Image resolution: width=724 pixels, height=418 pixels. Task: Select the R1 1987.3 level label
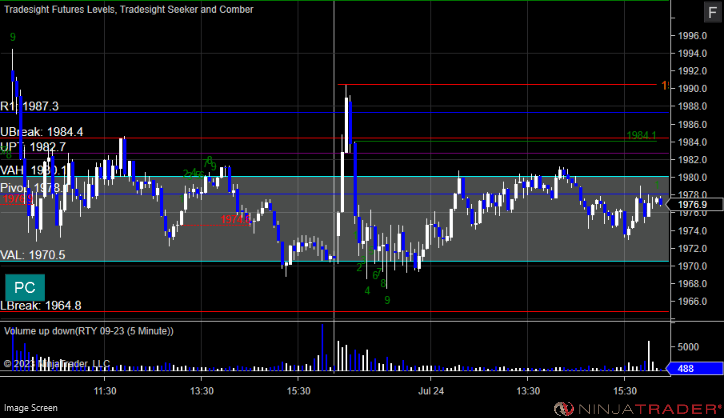click(30, 106)
